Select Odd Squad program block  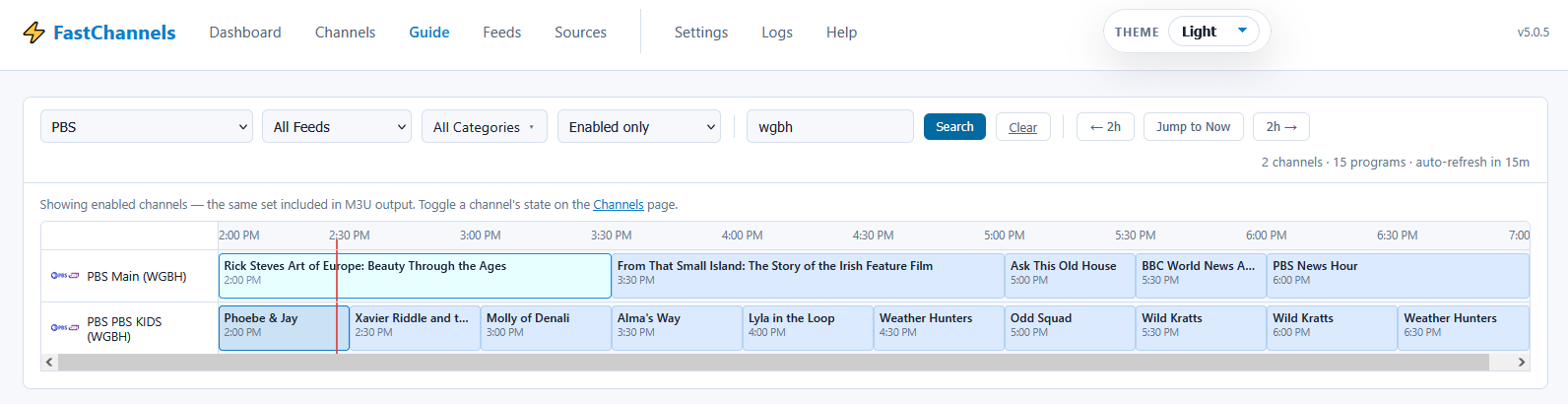click(1070, 328)
